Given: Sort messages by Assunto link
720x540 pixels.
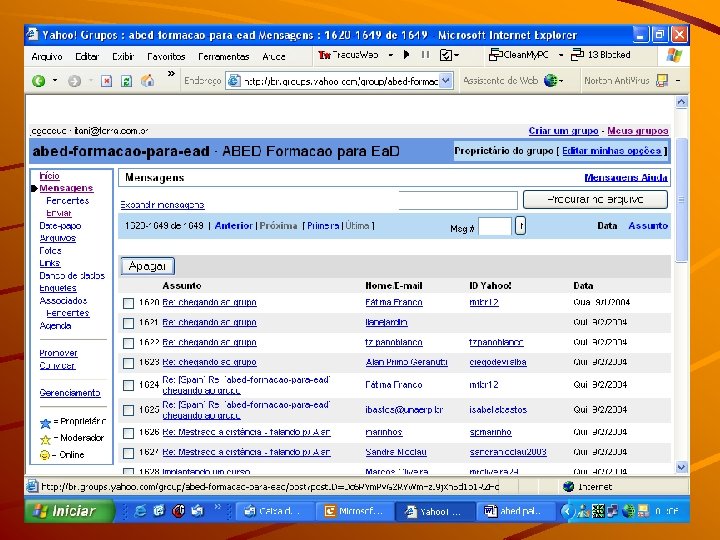Looking at the screenshot, I should 648,225.
